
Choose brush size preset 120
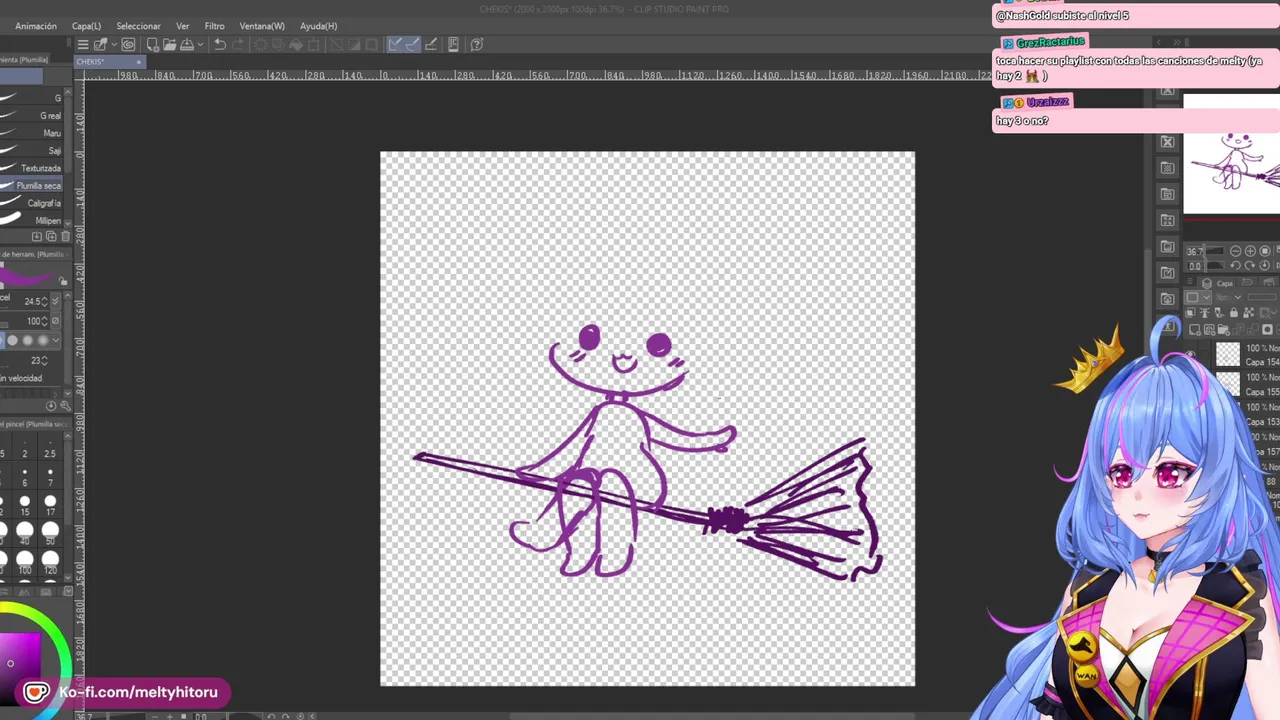[x=50, y=563]
